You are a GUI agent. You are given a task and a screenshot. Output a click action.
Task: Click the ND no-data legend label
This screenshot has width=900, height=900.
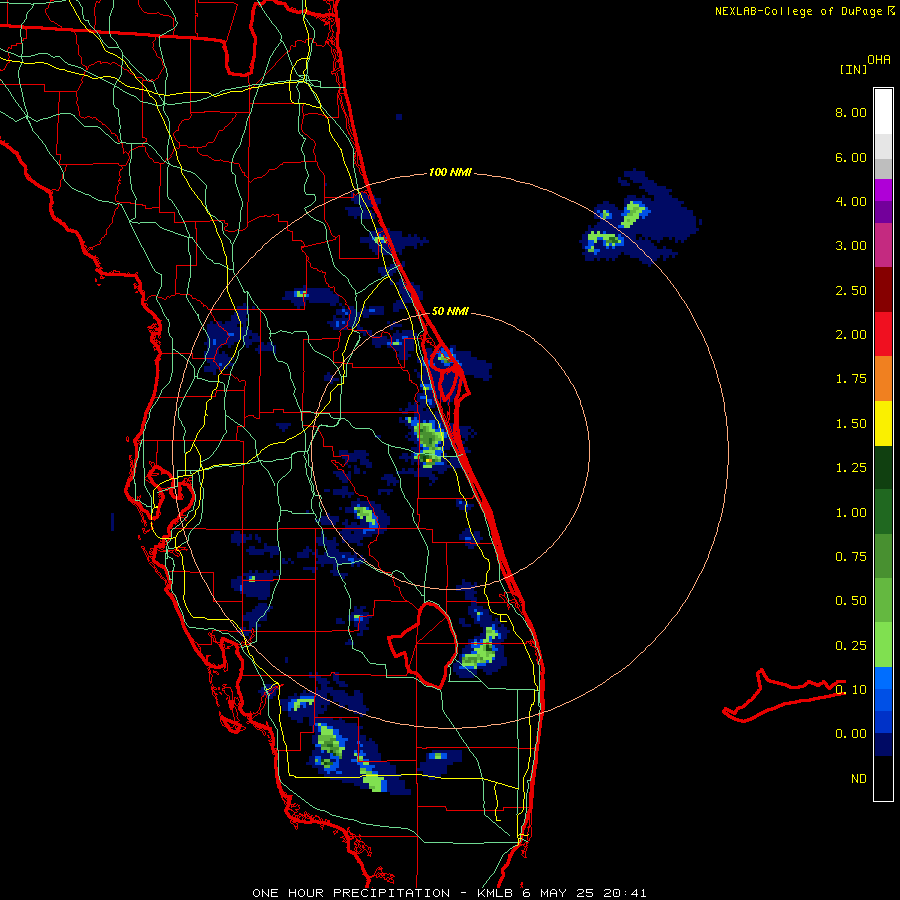859,779
